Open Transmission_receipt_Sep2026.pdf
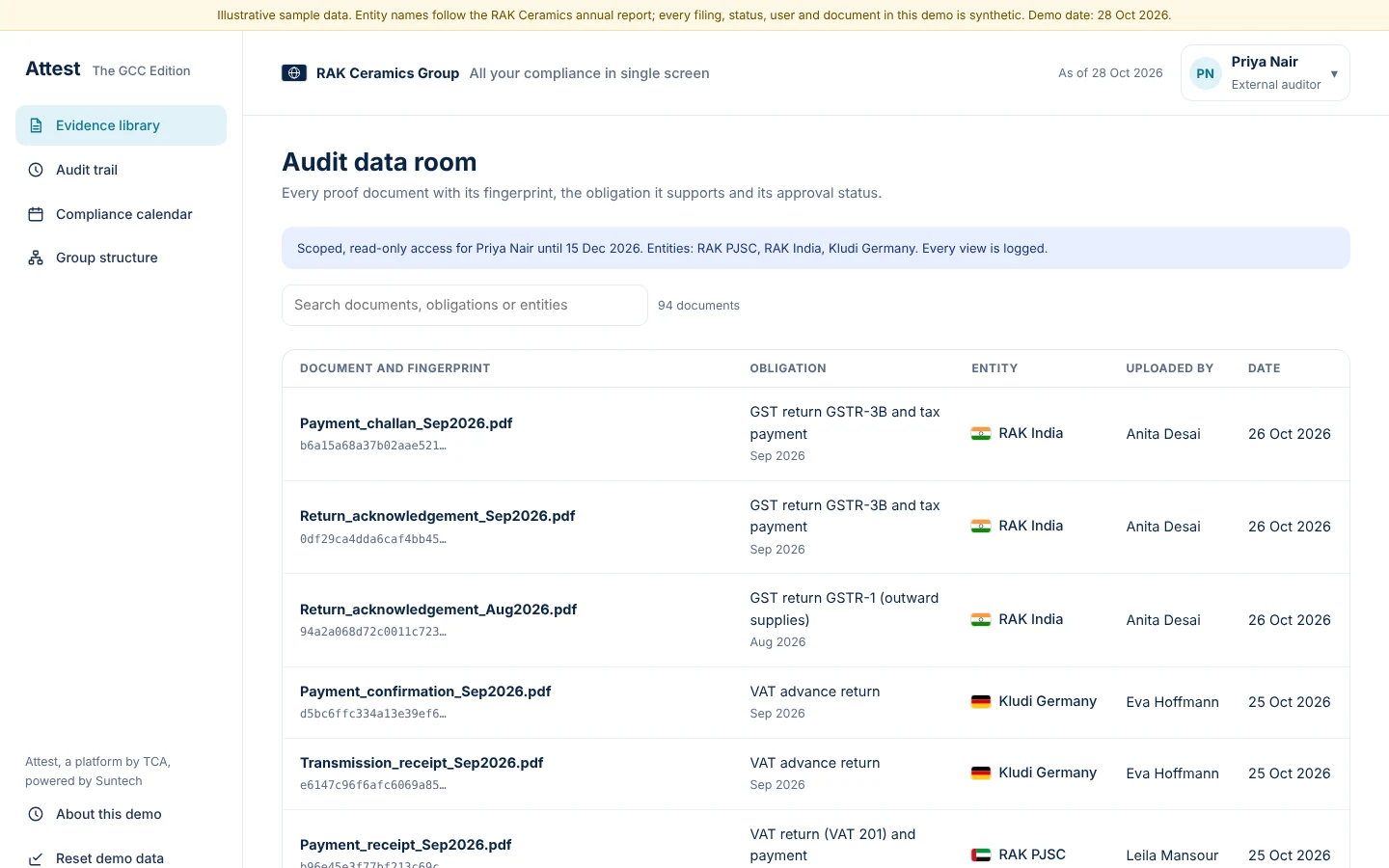The image size is (1389, 868). point(422,763)
